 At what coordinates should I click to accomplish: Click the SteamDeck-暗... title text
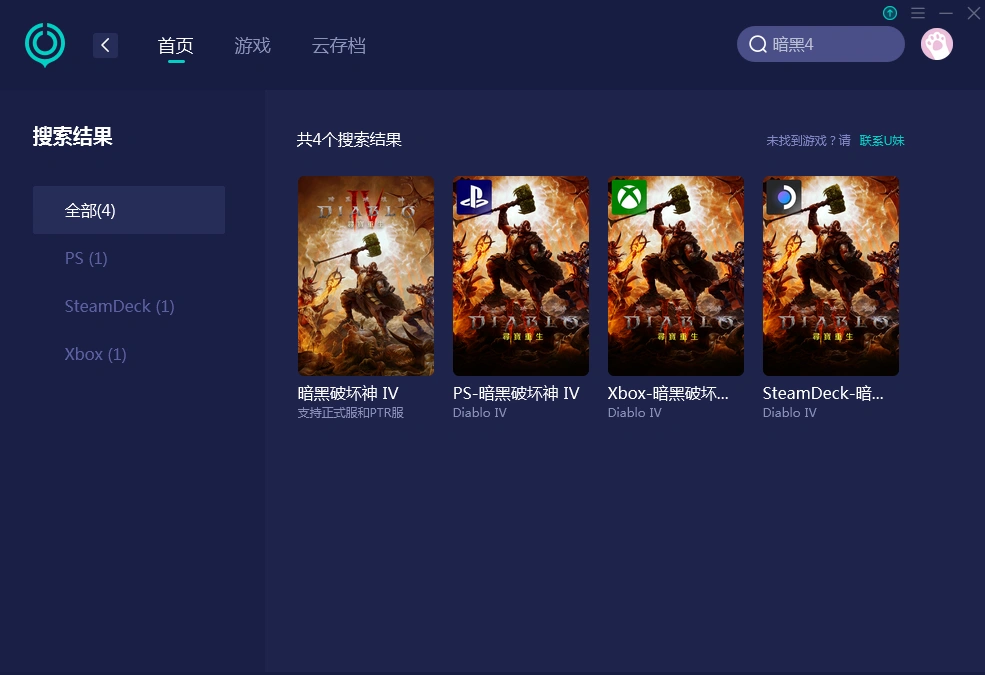(x=824, y=393)
